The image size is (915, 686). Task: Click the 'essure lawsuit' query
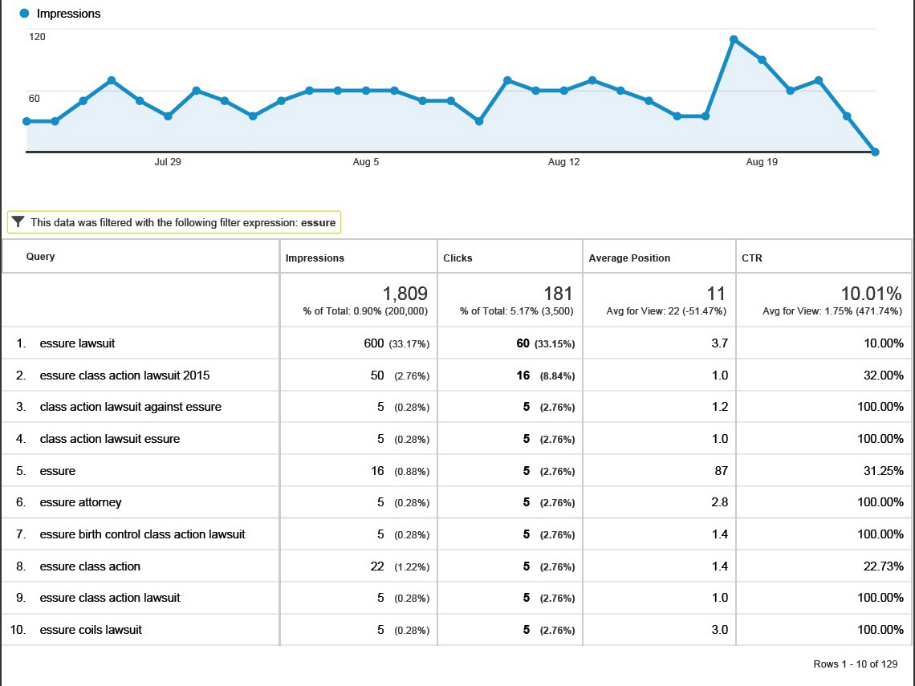77,343
